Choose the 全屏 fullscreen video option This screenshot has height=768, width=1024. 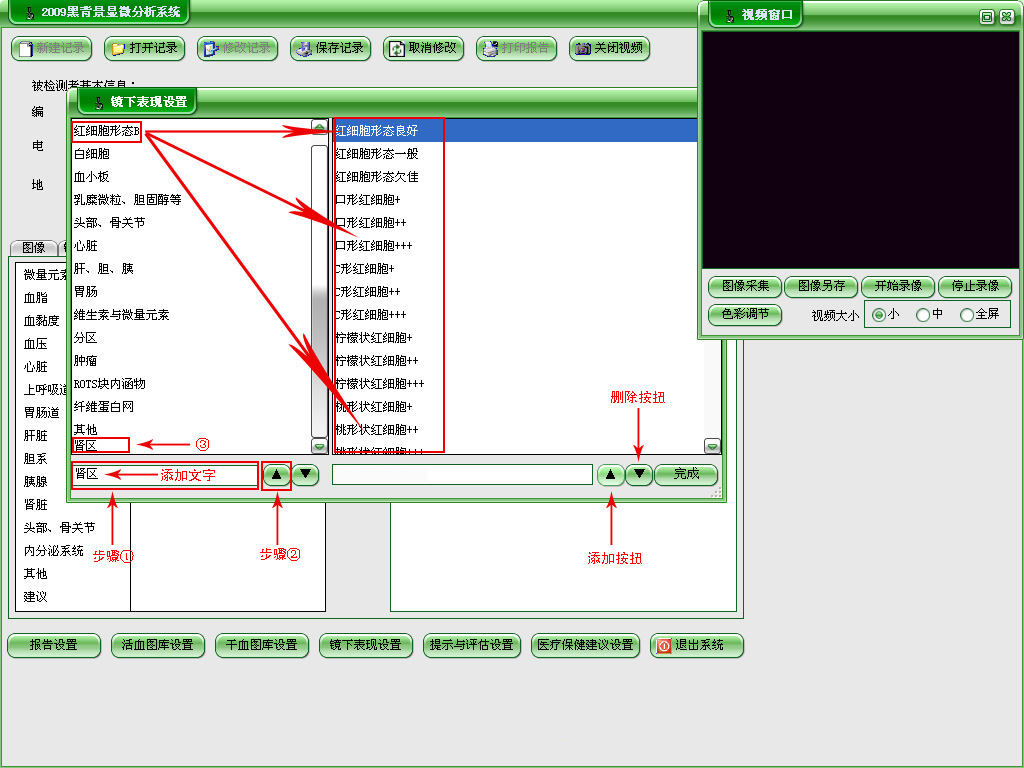tap(966, 315)
